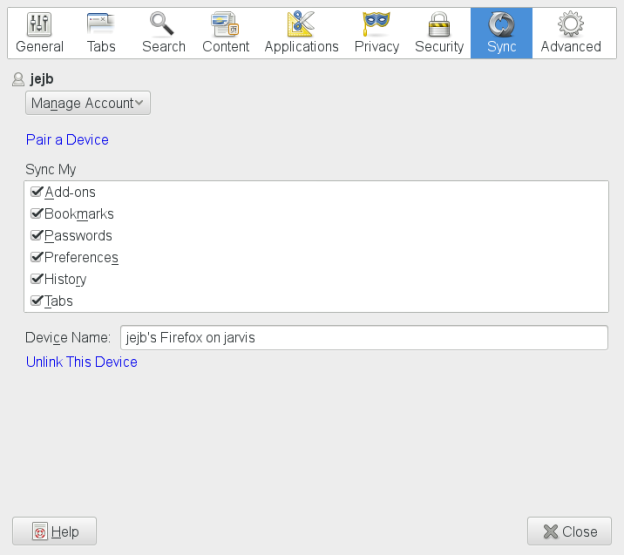Click the Unlink This Device link
The width and height of the screenshot is (624, 555).
(x=81, y=362)
